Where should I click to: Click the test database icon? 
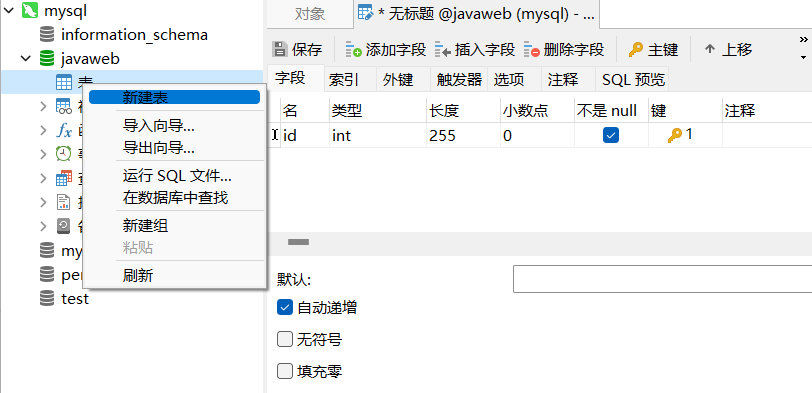pyautogui.click(x=47, y=299)
